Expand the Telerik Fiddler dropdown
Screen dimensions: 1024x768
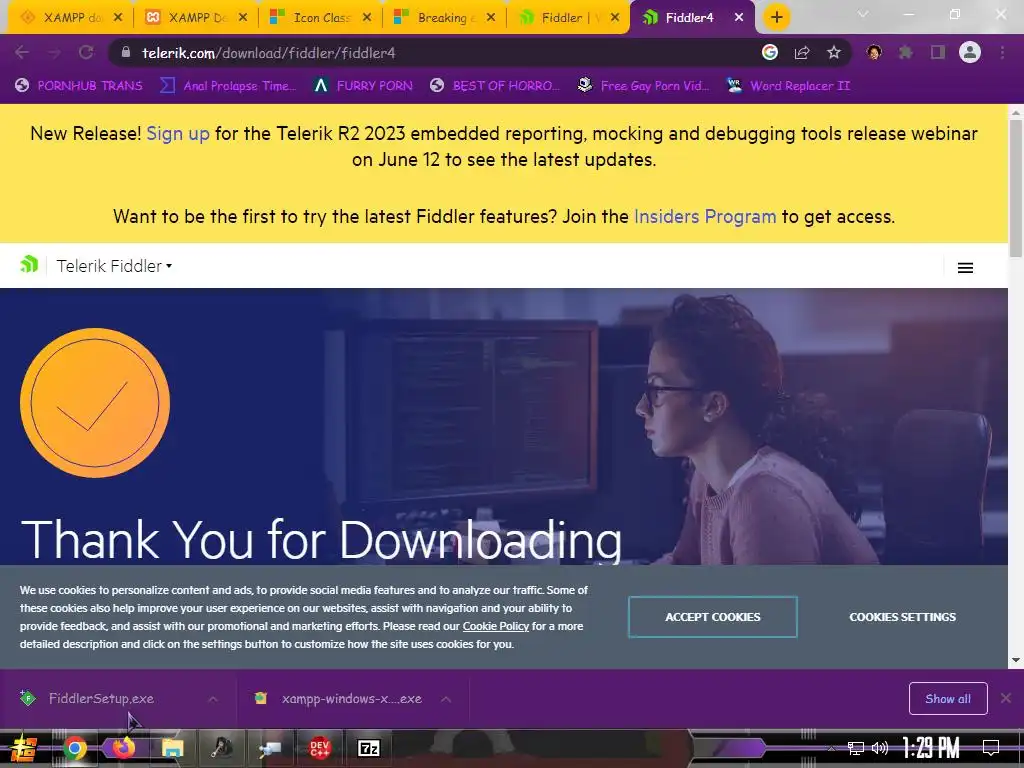114,266
